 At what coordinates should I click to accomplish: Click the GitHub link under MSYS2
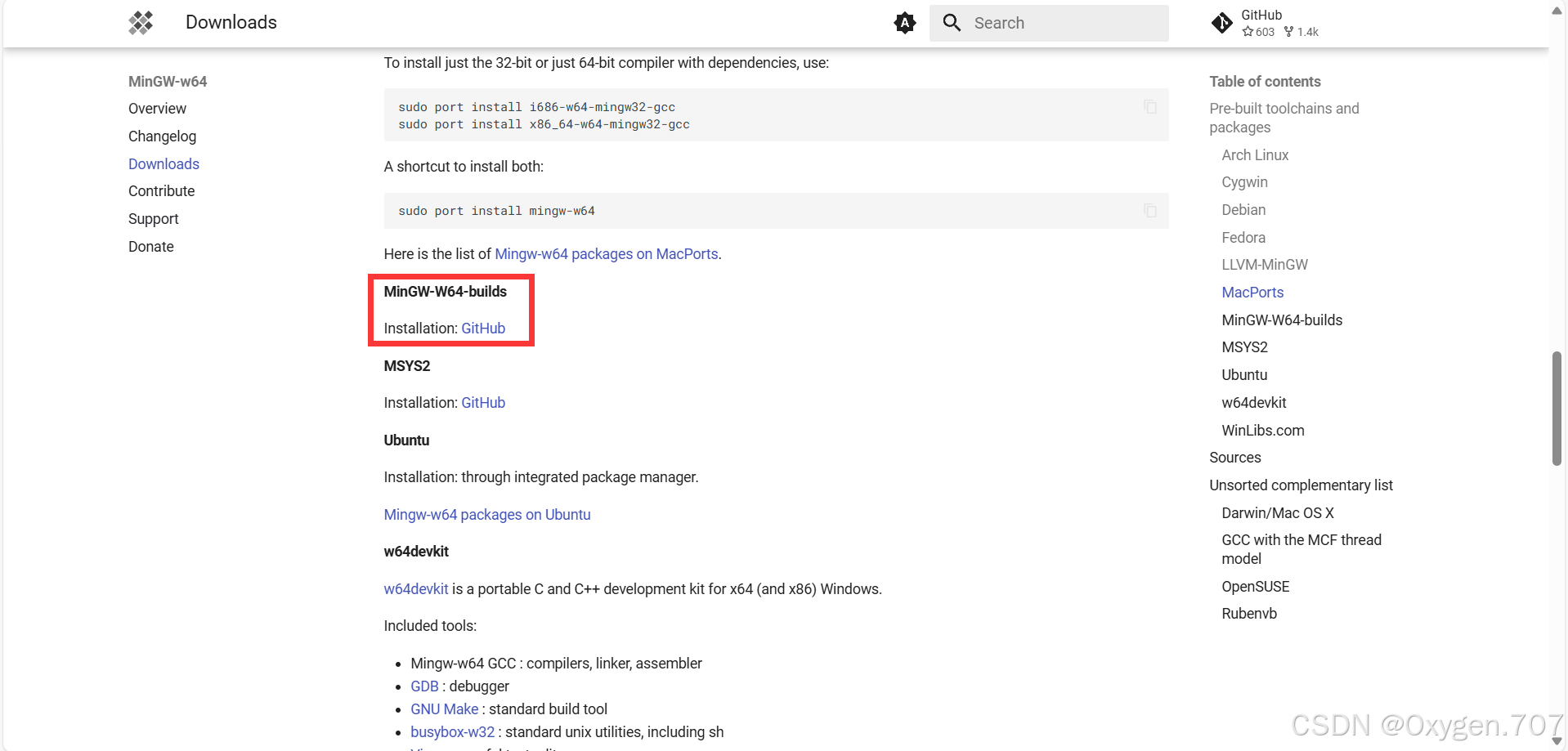[x=483, y=403]
